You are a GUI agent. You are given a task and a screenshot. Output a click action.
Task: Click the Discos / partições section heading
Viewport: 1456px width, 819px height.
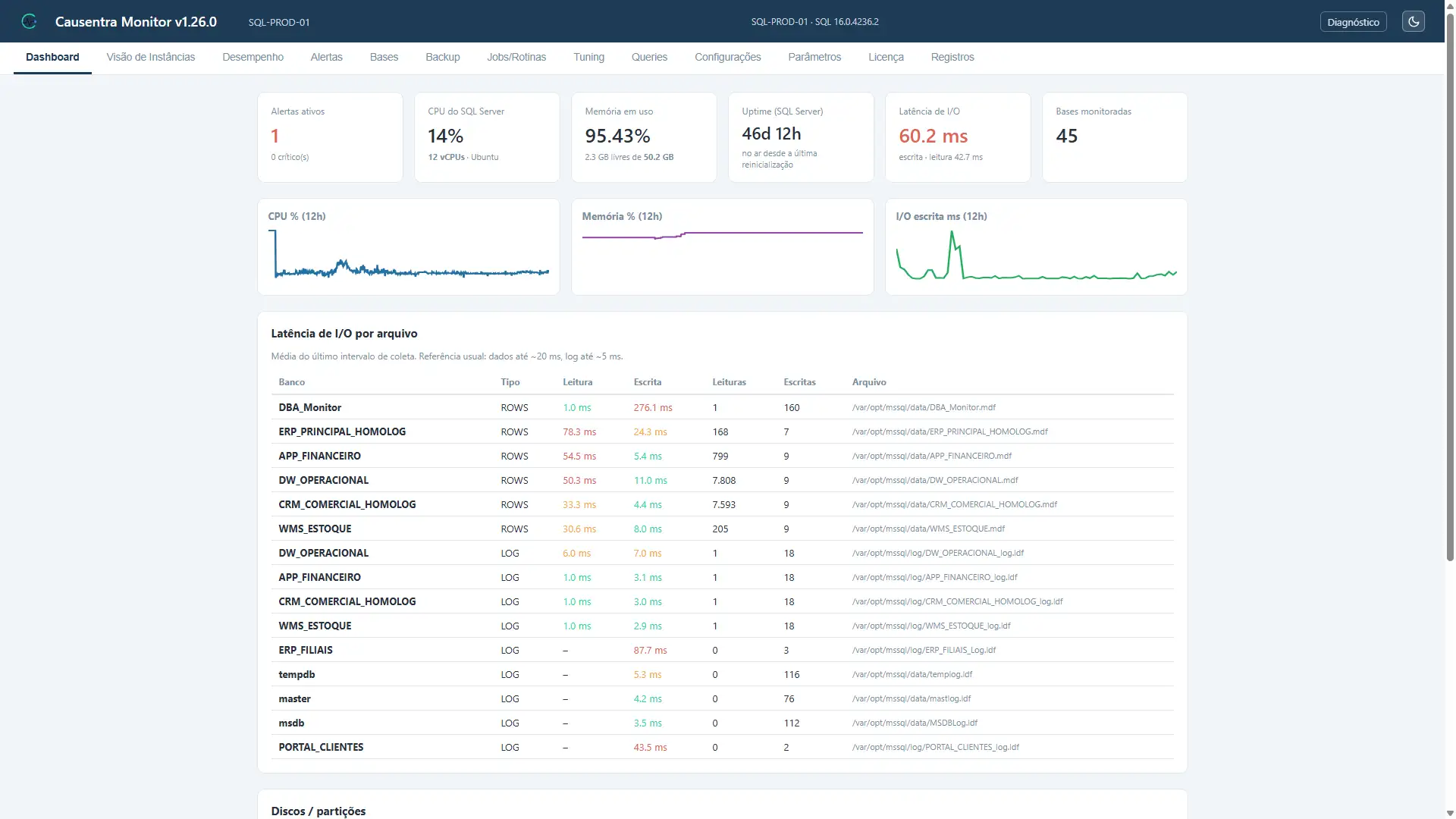(x=318, y=811)
